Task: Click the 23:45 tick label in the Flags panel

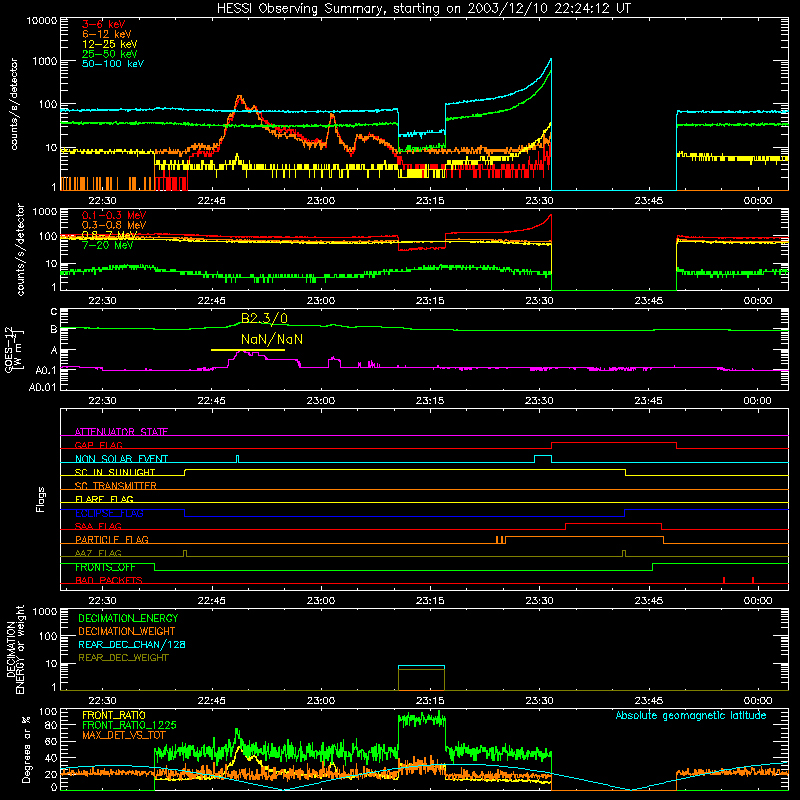Action: (648, 601)
